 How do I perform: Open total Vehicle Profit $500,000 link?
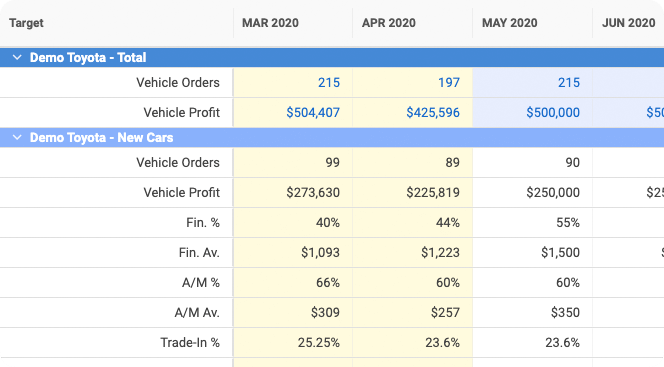[x=553, y=113]
